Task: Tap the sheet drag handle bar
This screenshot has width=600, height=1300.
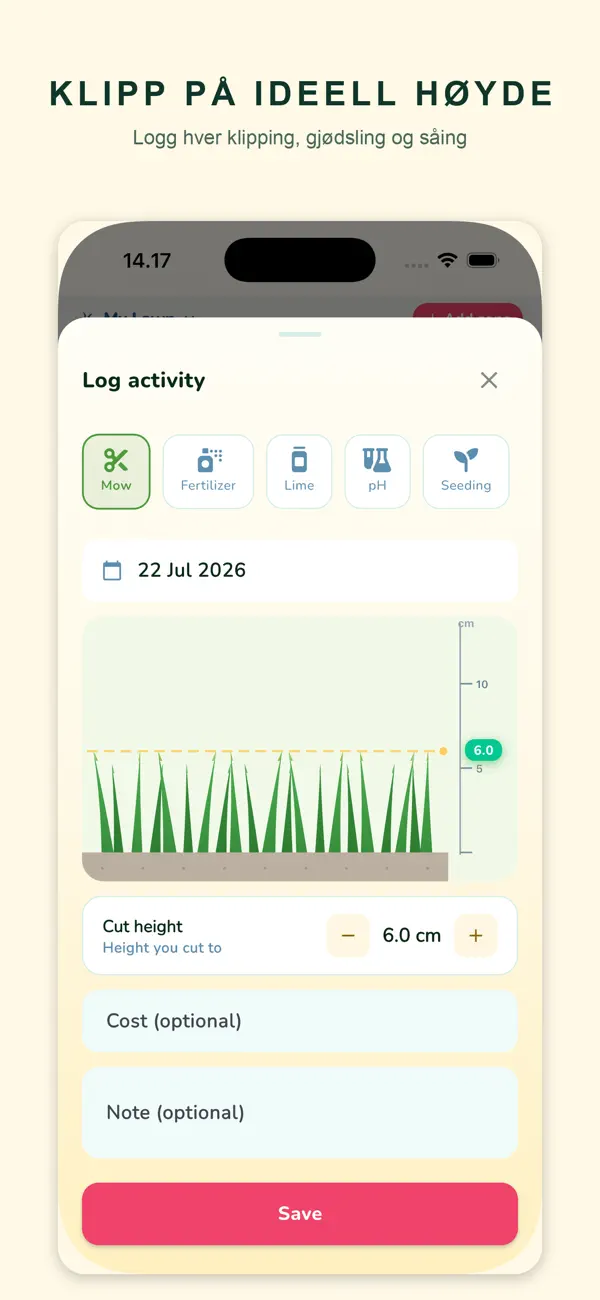Action: pyautogui.click(x=300, y=334)
